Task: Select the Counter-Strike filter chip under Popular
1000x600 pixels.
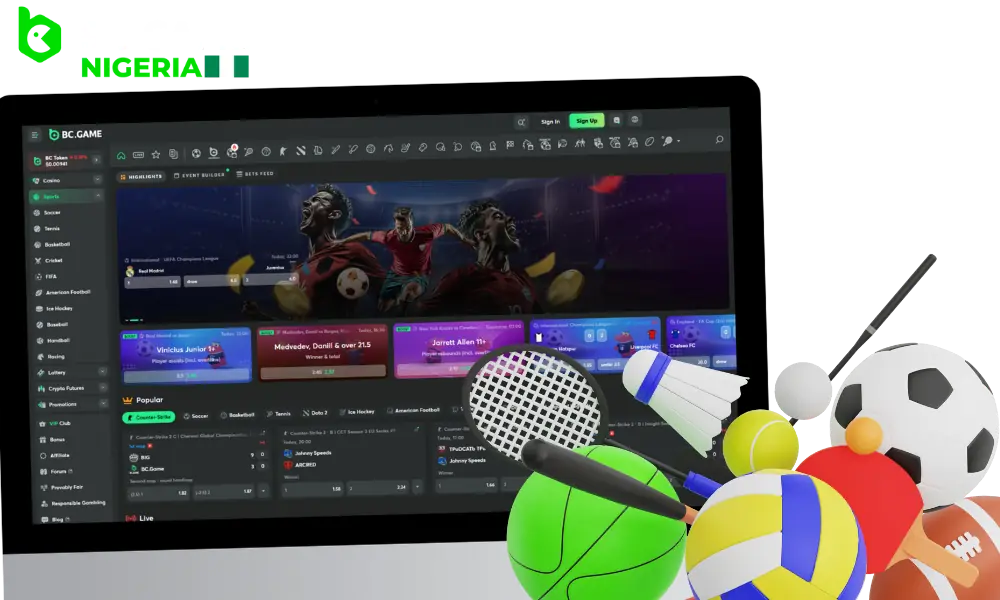Action: click(x=149, y=417)
